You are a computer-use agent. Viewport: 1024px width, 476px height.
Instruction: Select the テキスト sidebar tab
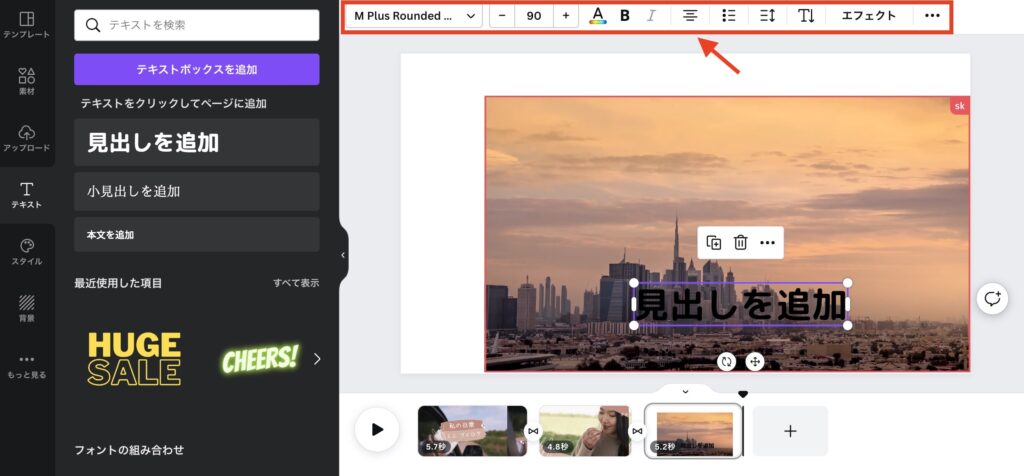pos(27,195)
